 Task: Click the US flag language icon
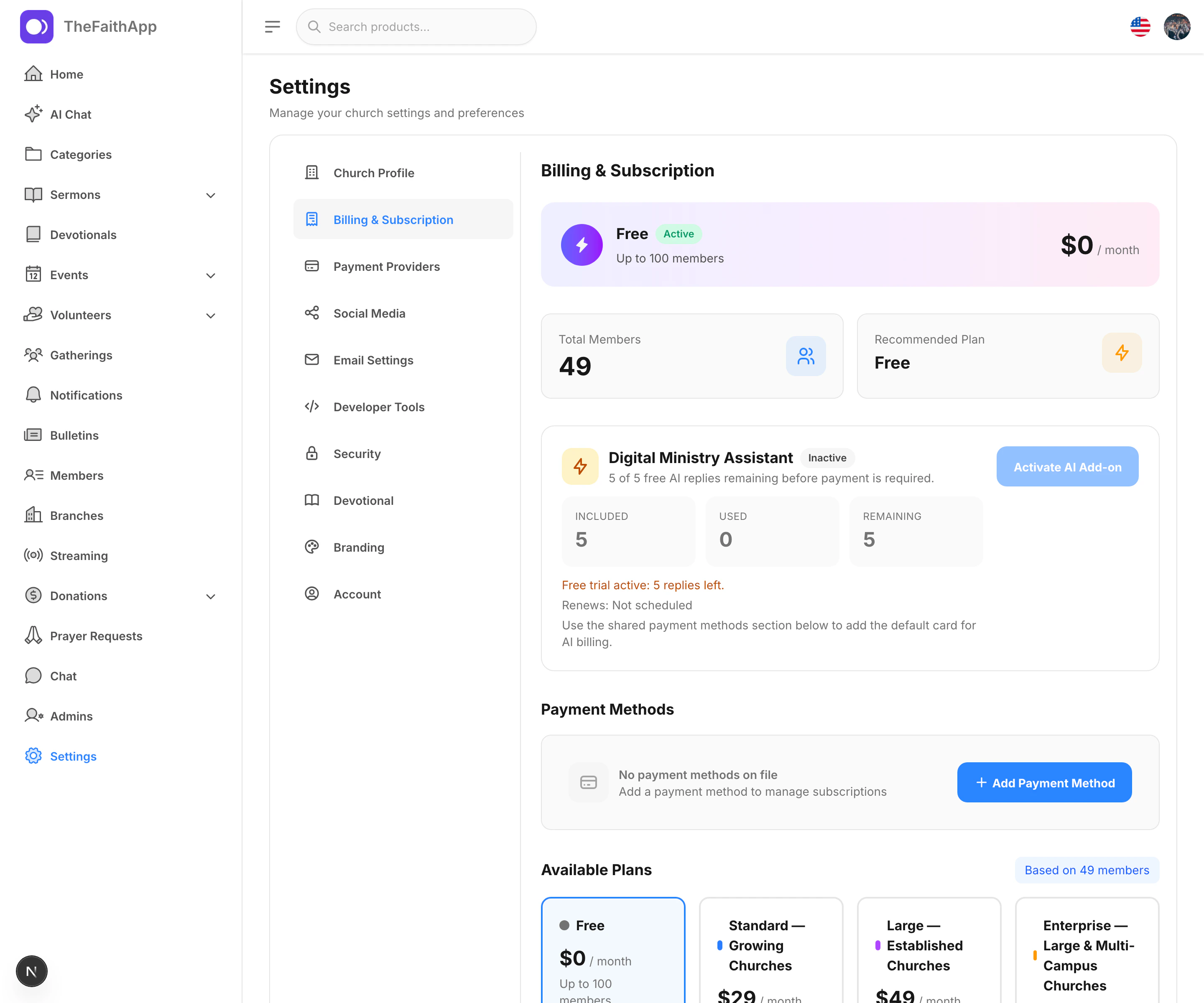[1140, 26]
